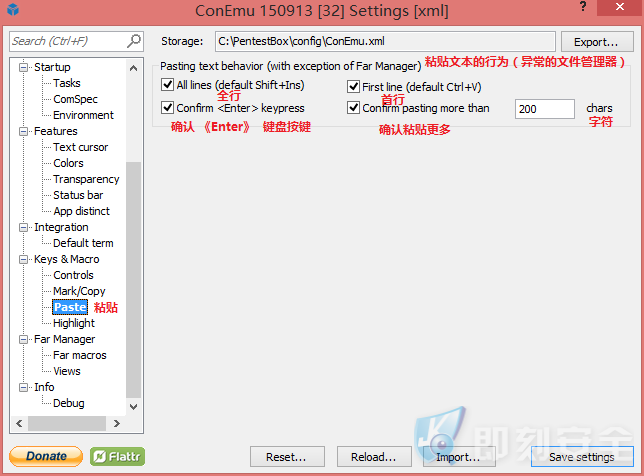The height and width of the screenshot is (476, 644).
Task: Close the ConEmu Settings window
Action: click(x=620, y=7)
